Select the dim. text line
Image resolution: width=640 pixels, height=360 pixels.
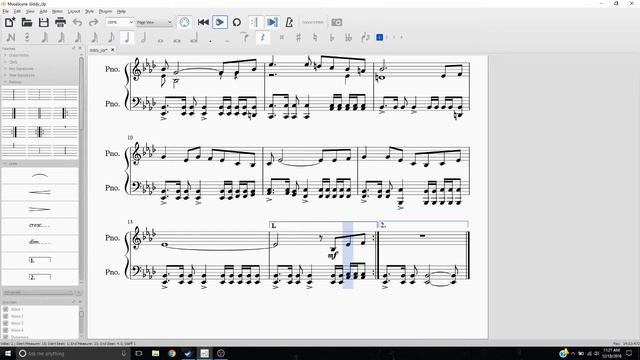tap(40, 242)
